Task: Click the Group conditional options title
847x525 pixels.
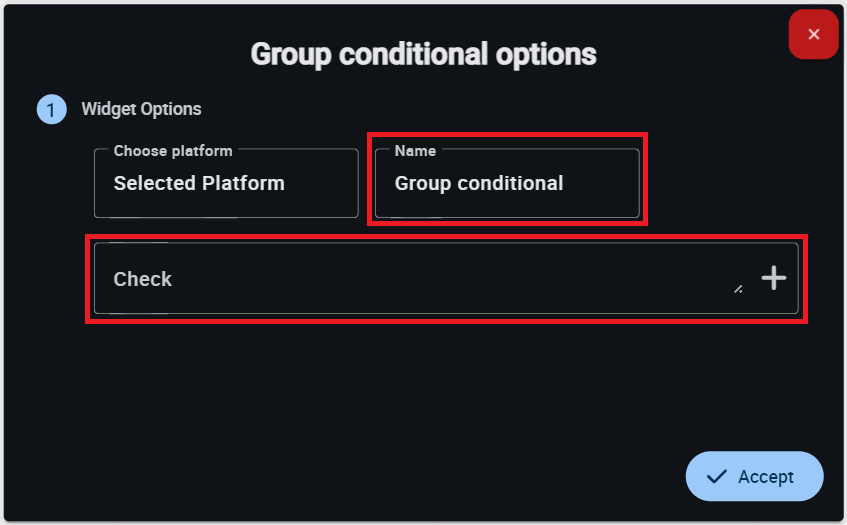Action: (x=423, y=54)
